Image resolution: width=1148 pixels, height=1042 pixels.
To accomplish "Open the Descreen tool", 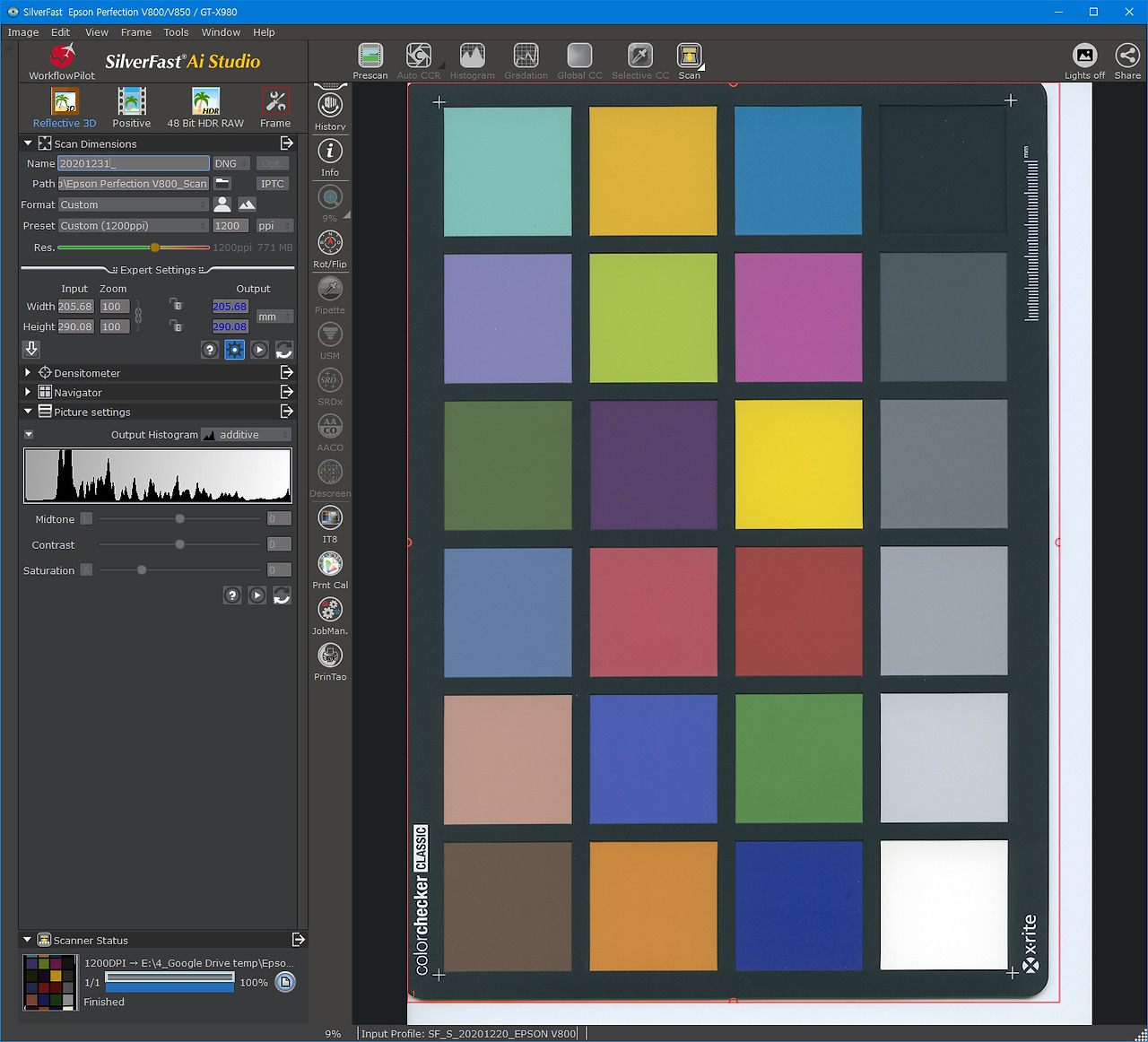I will click(x=330, y=472).
